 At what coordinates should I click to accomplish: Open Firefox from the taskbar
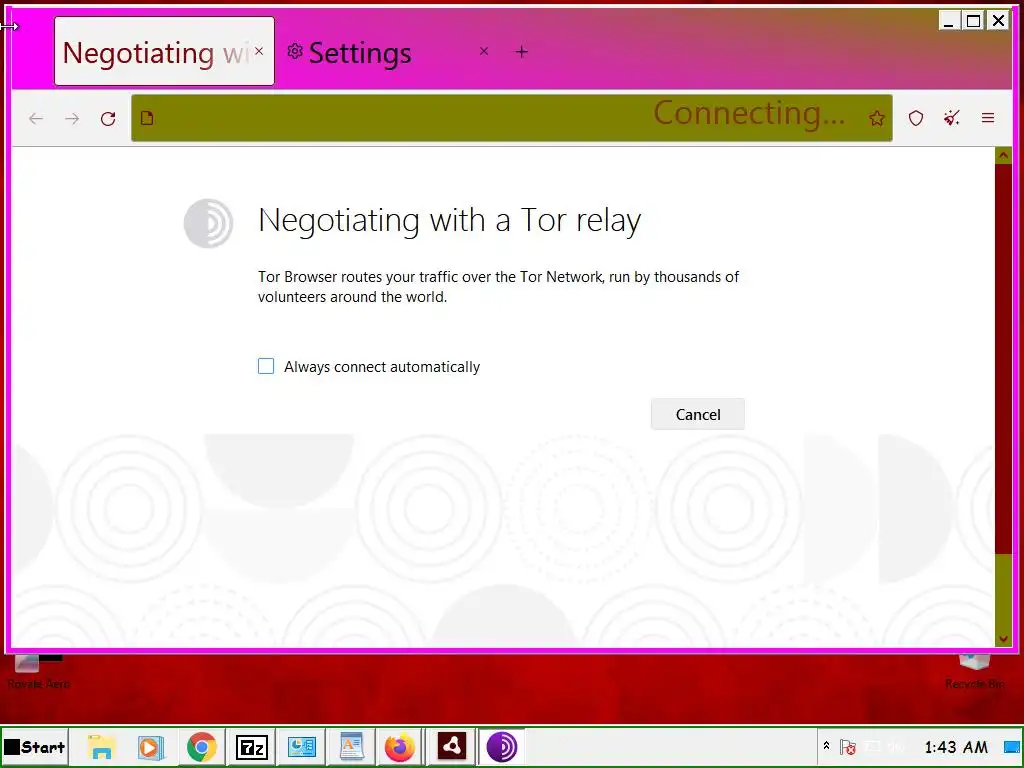pyautogui.click(x=400, y=747)
